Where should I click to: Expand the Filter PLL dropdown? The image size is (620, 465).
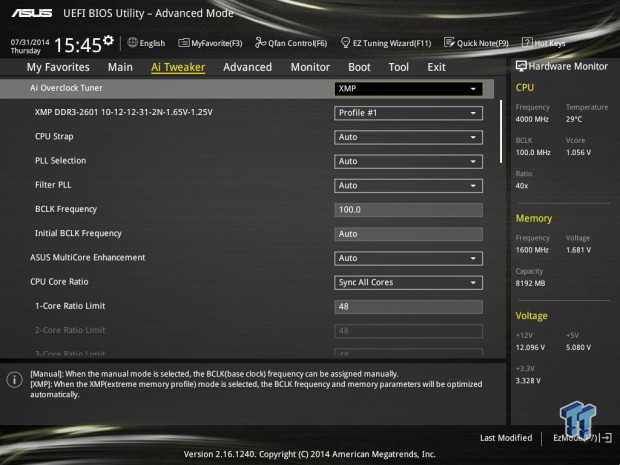point(408,186)
